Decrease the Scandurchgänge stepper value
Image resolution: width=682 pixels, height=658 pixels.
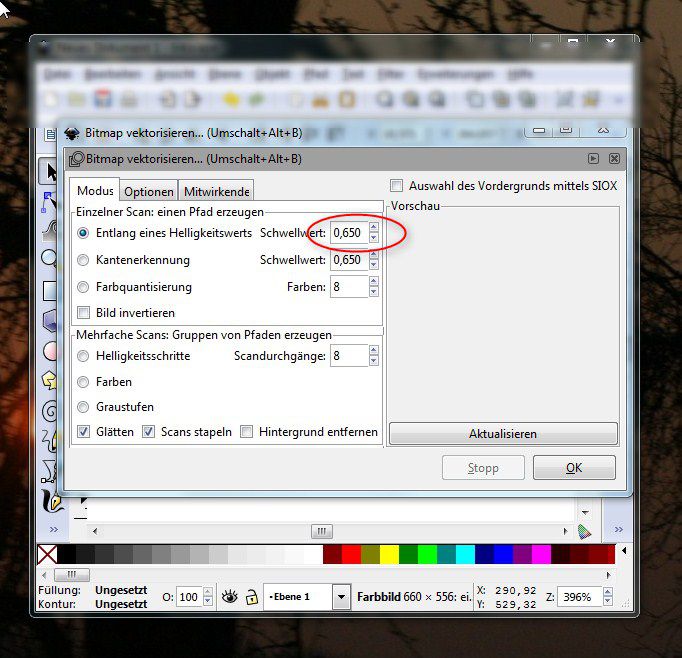(374, 361)
